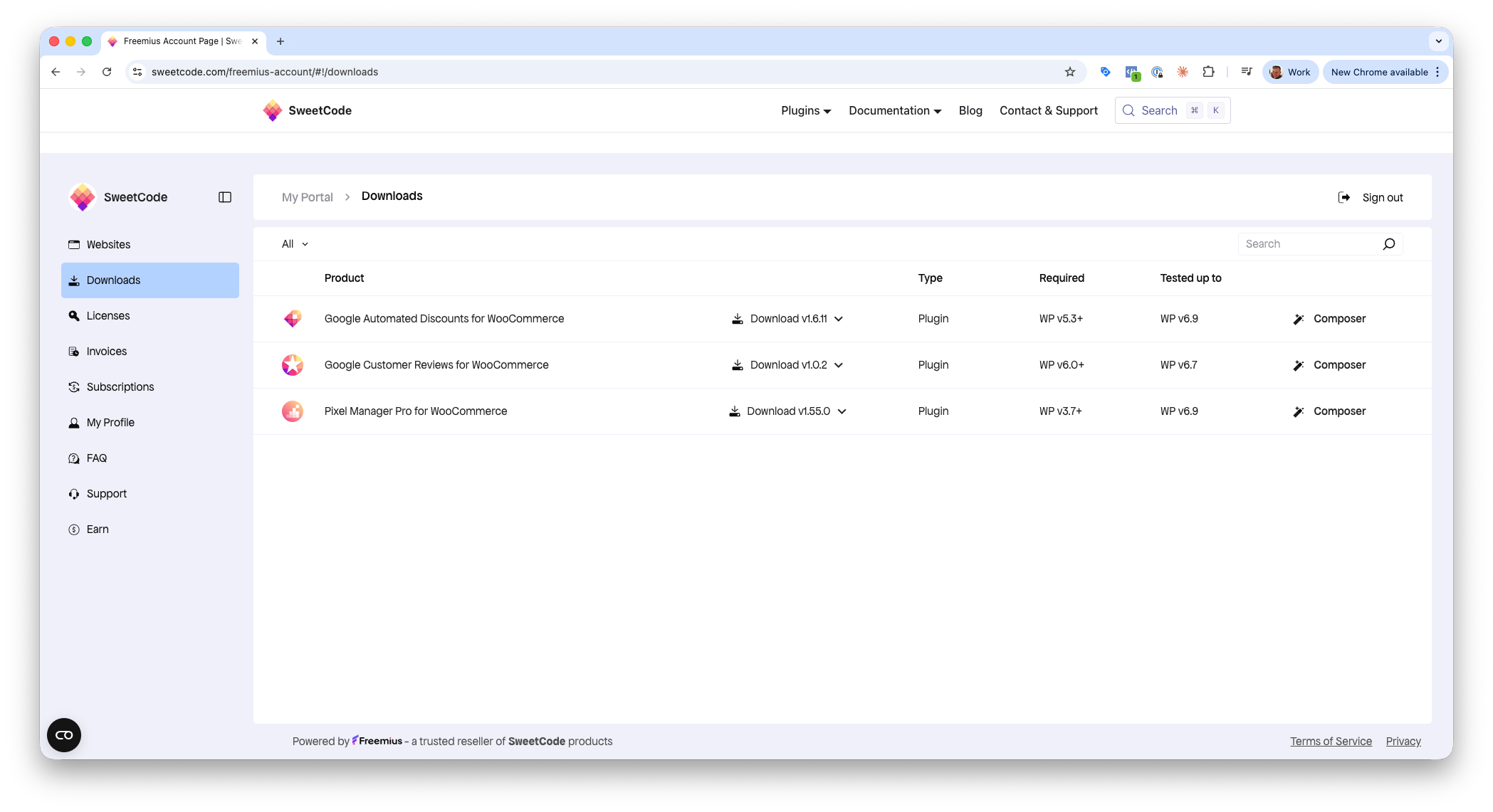The width and height of the screenshot is (1493, 812).
Task: Open Invoices from the sidebar
Action: point(106,351)
